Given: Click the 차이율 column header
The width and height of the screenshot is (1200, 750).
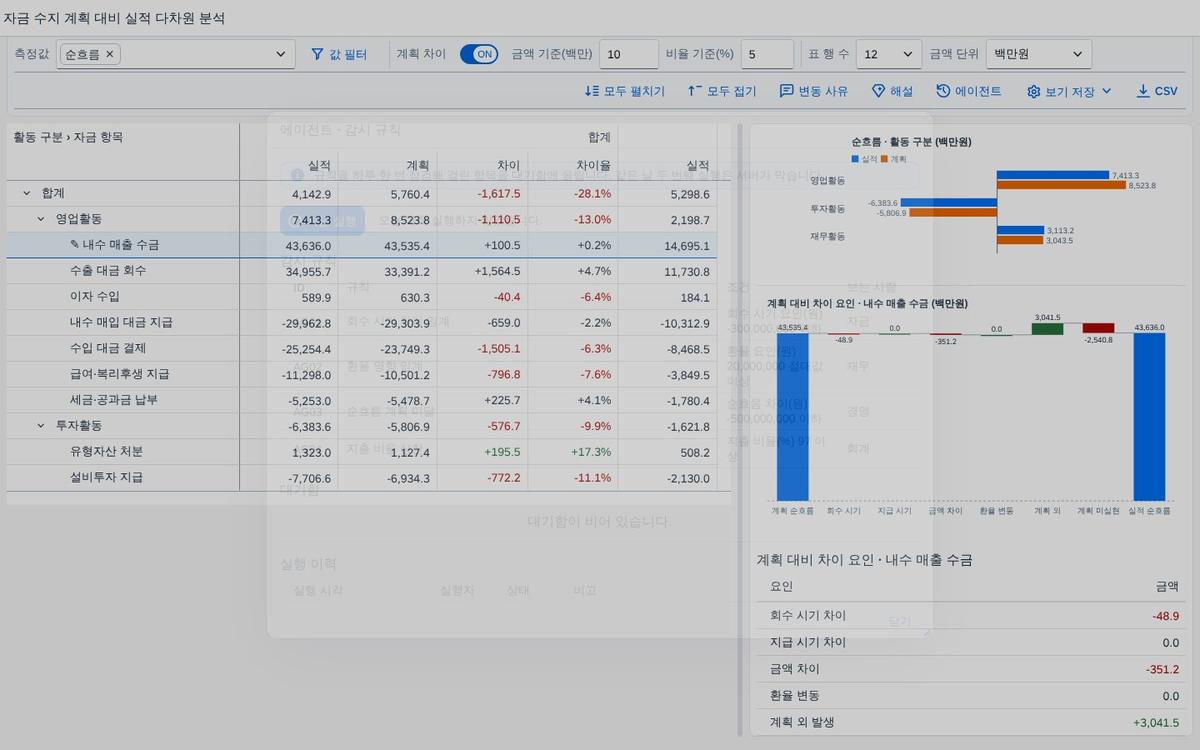Looking at the screenshot, I should pos(573,165).
